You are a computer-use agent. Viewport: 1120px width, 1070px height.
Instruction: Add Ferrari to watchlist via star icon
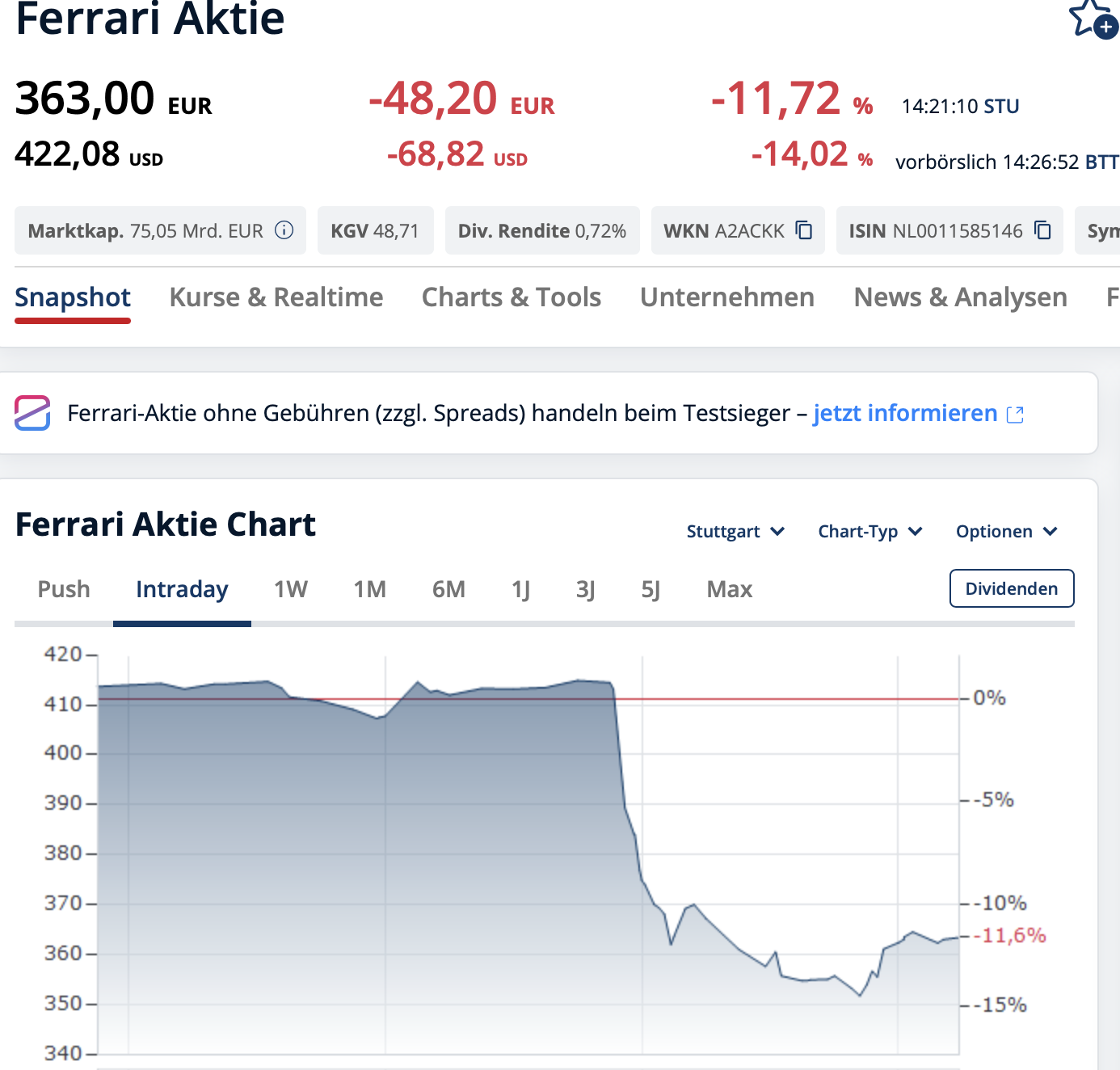click(1093, 19)
